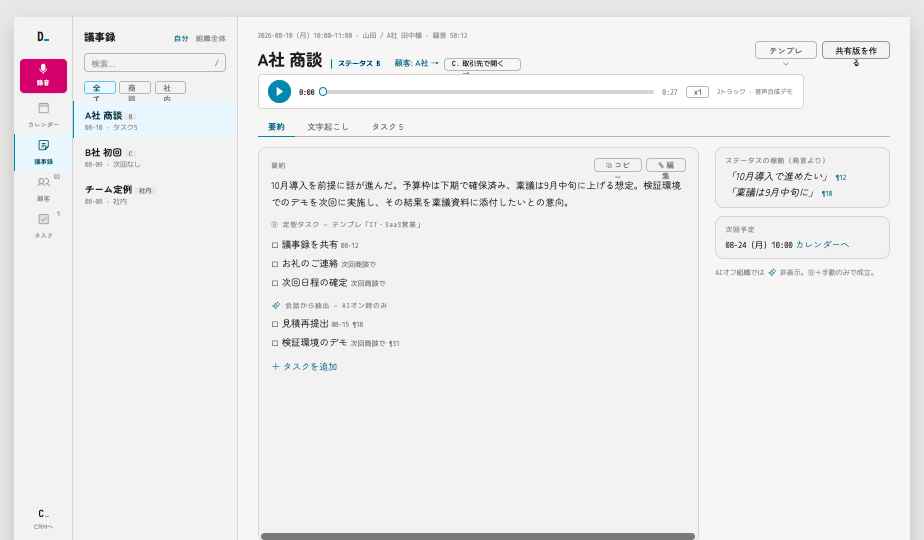Open the カレンダー sidebar icon

pyautogui.click(x=43, y=114)
